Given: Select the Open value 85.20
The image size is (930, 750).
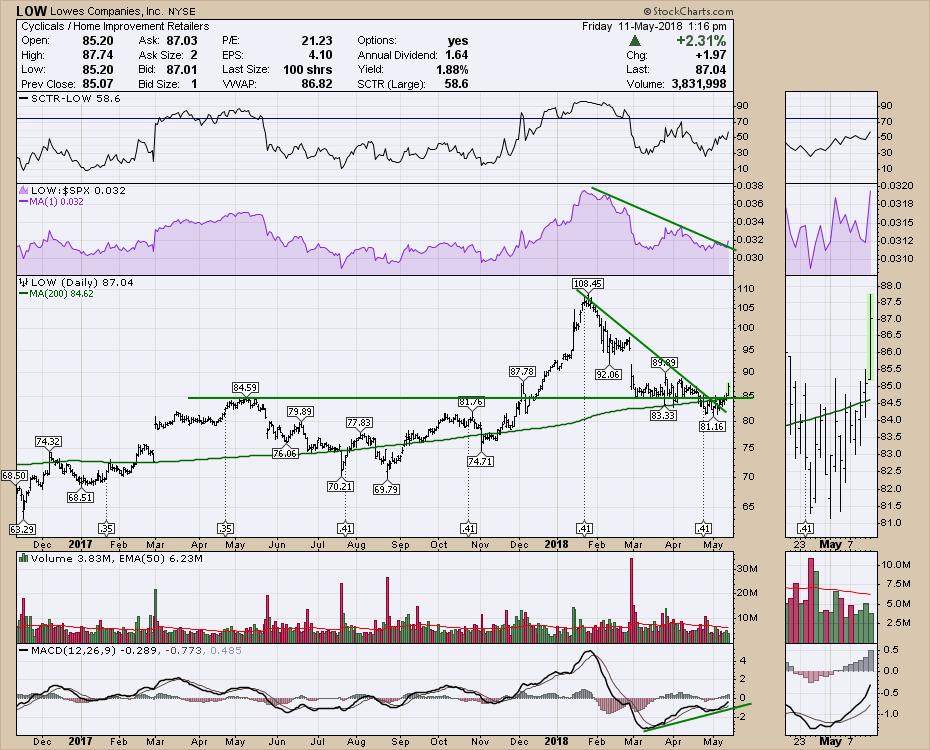Looking at the screenshot, I should 98,40.
